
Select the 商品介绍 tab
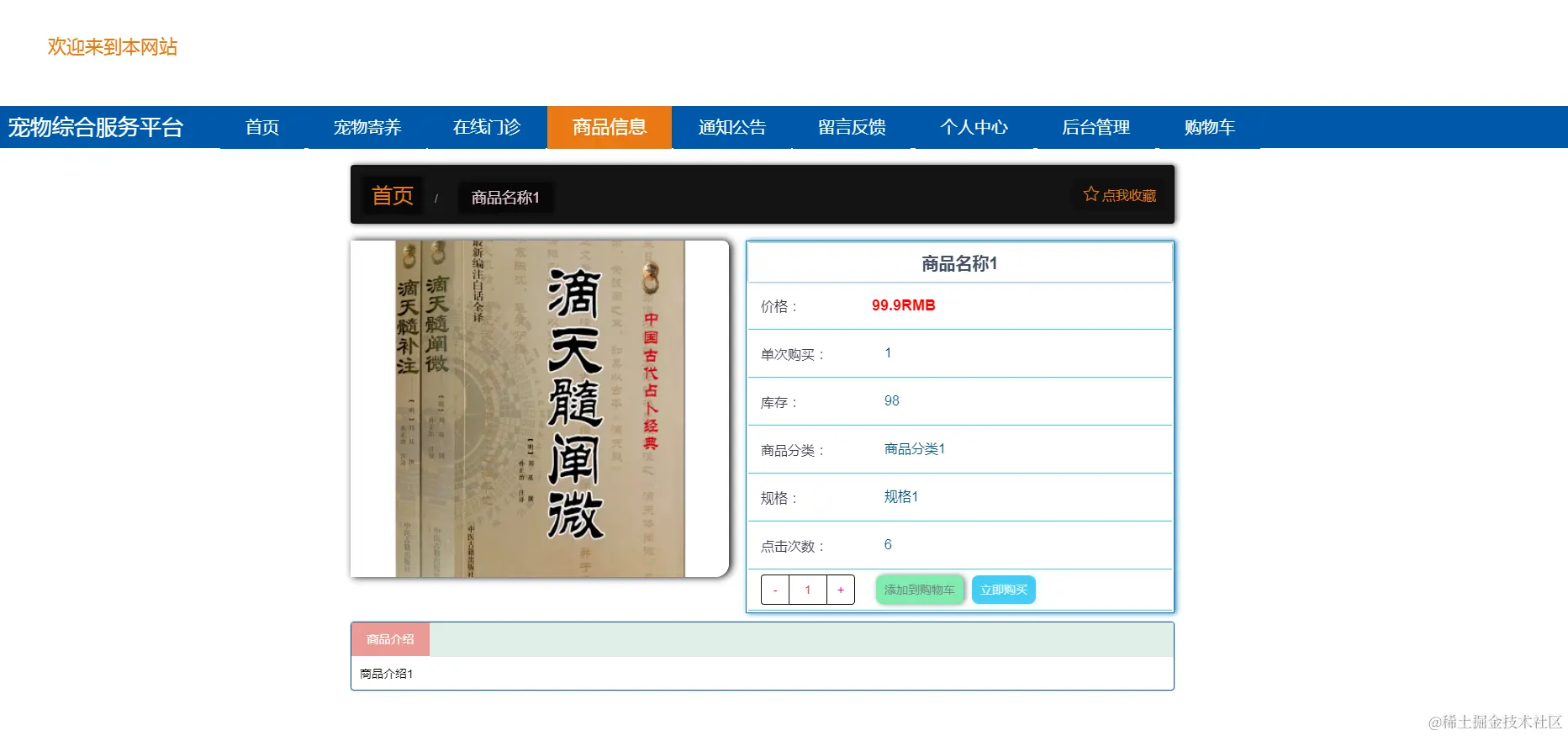click(x=390, y=639)
